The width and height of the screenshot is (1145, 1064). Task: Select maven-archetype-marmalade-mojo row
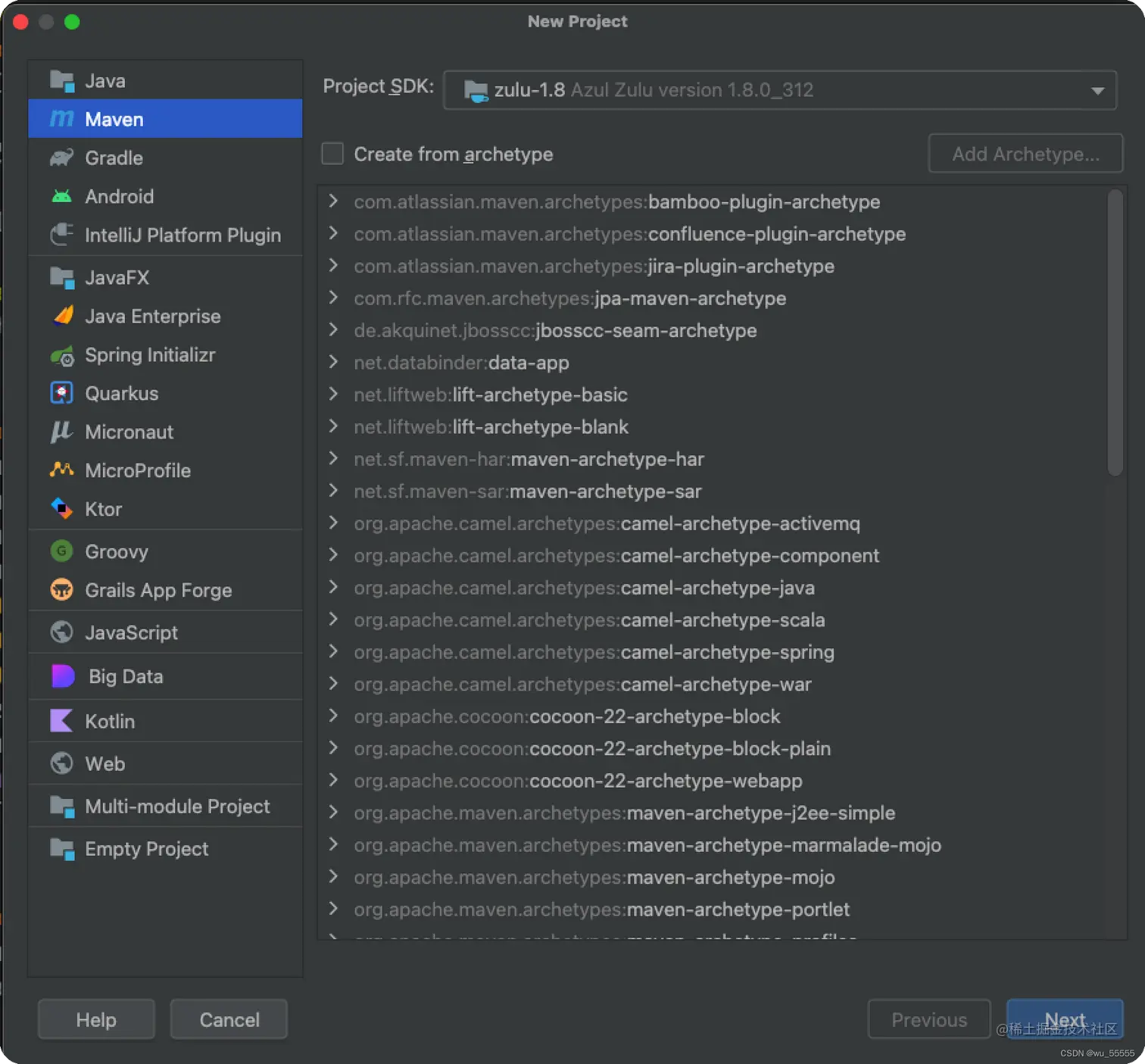coord(712,845)
